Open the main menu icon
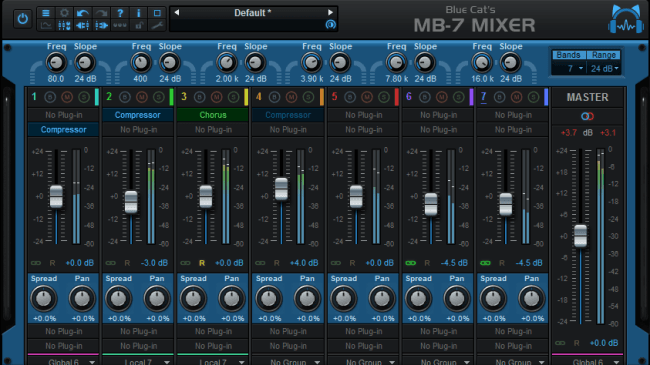Viewport: 650px width, 365px height. pyautogui.click(x=45, y=13)
